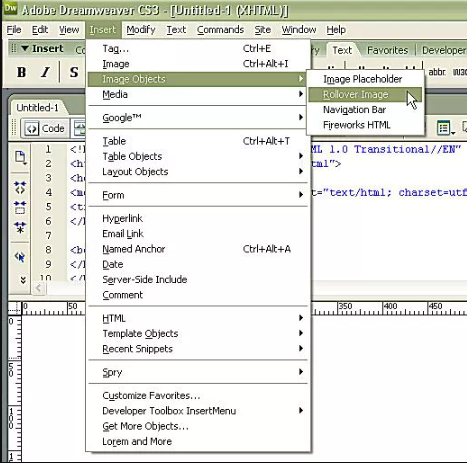467x463 pixels.
Task: Select the Untitled-1 document tab
Action: click(37, 108)
